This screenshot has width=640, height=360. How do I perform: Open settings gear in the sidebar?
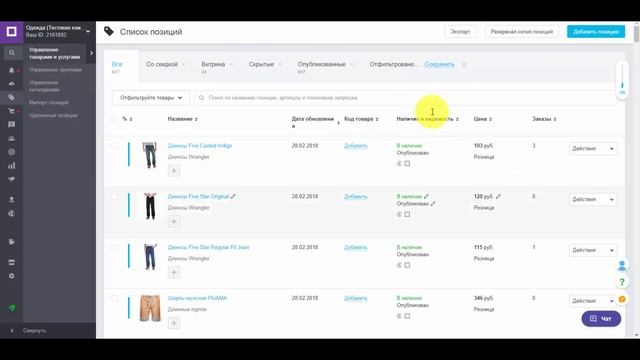[x=11, y=276]
